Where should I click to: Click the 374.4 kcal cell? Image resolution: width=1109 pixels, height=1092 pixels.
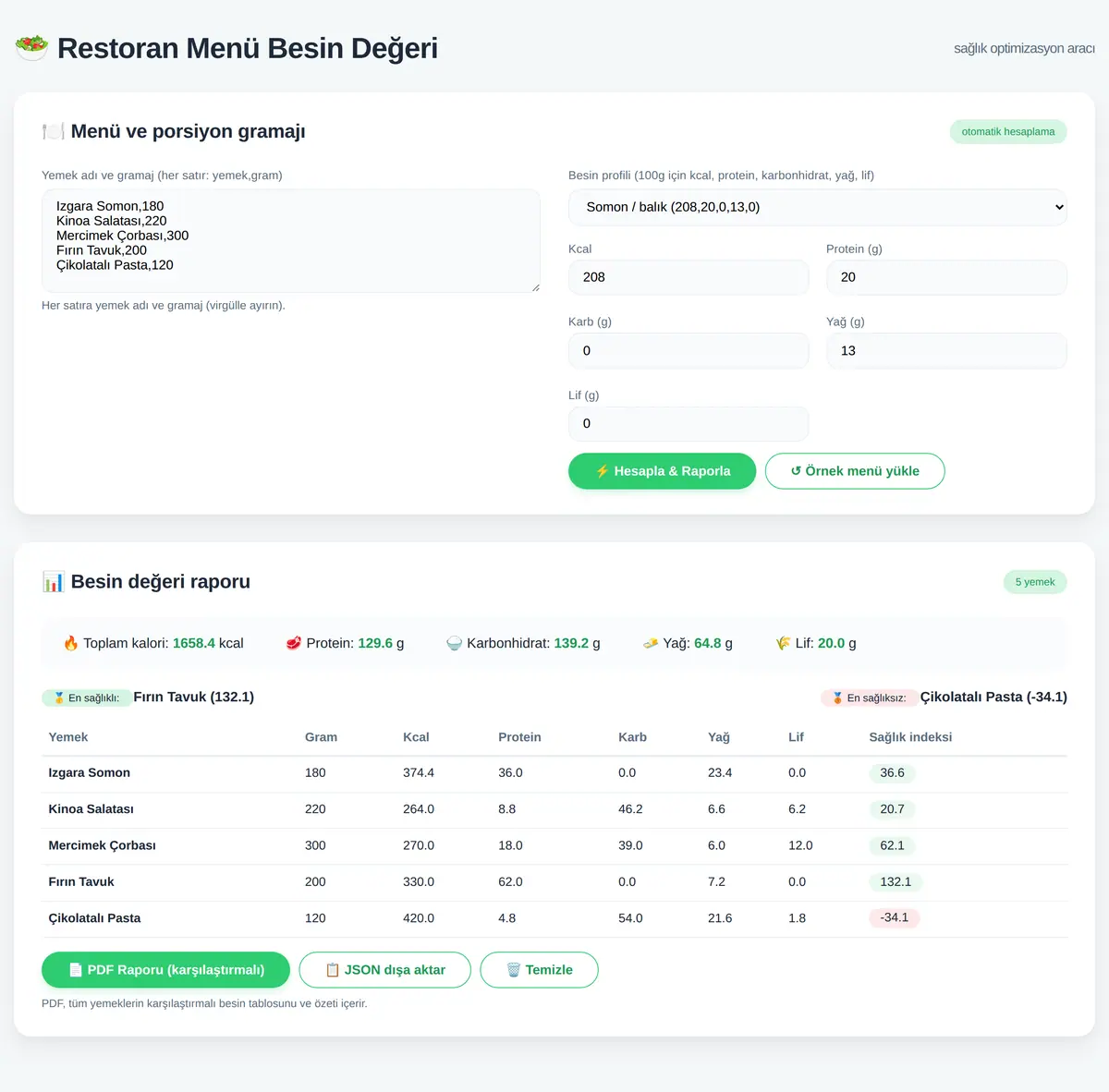(419, 772)
